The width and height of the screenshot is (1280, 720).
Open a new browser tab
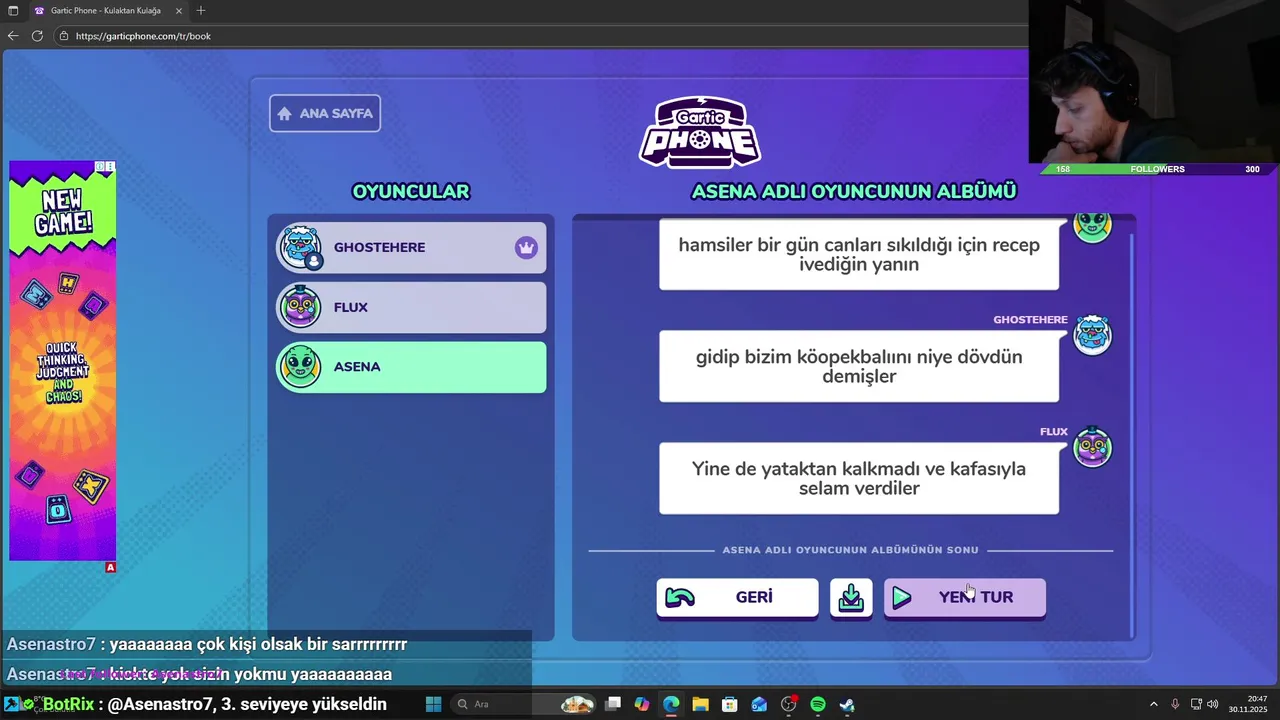(201, 11)
